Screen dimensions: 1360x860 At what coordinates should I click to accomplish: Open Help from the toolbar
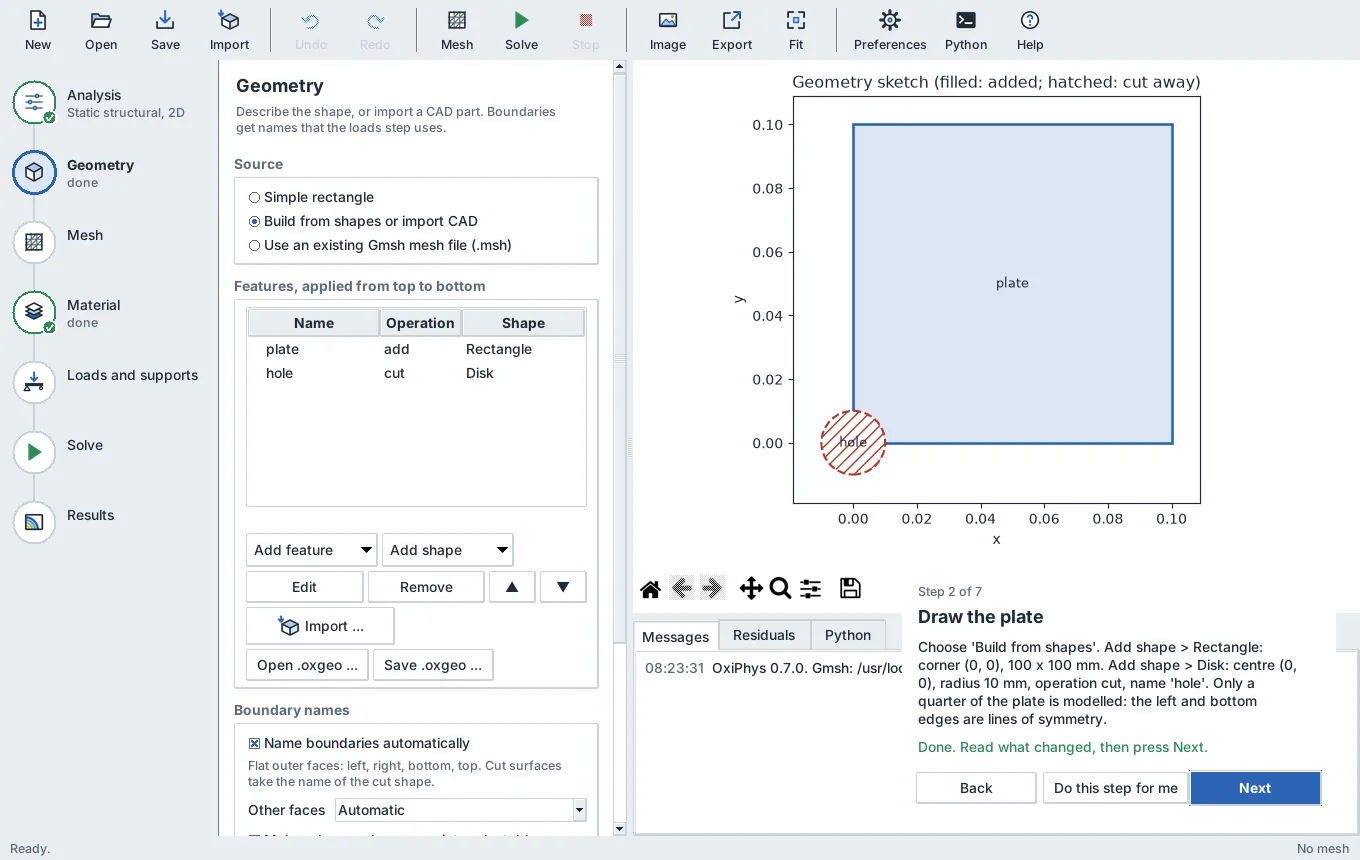(1030, 30)
